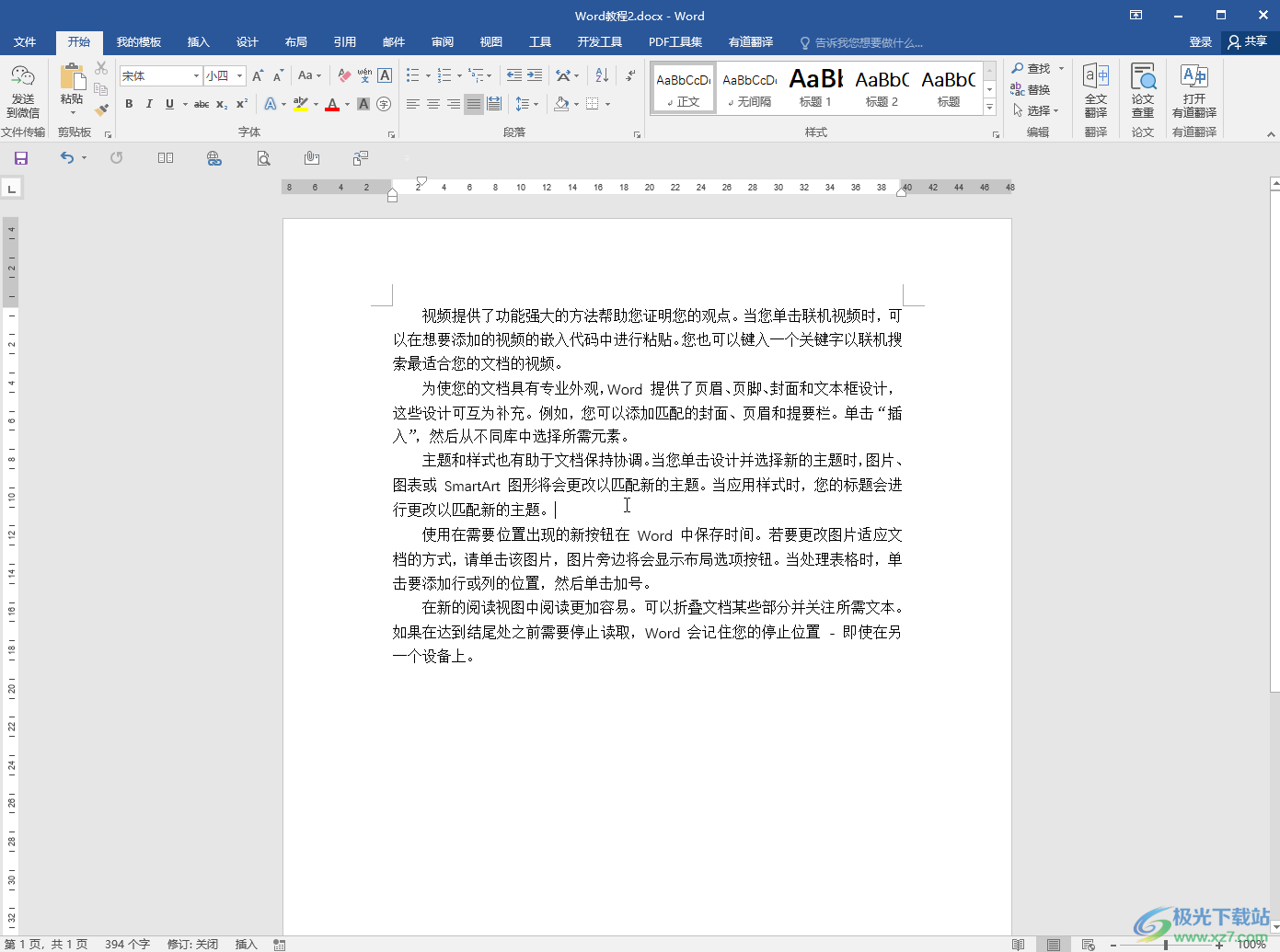
Task: Open the Change Case Aa dropdown
Action: click(x=310, y=75)
